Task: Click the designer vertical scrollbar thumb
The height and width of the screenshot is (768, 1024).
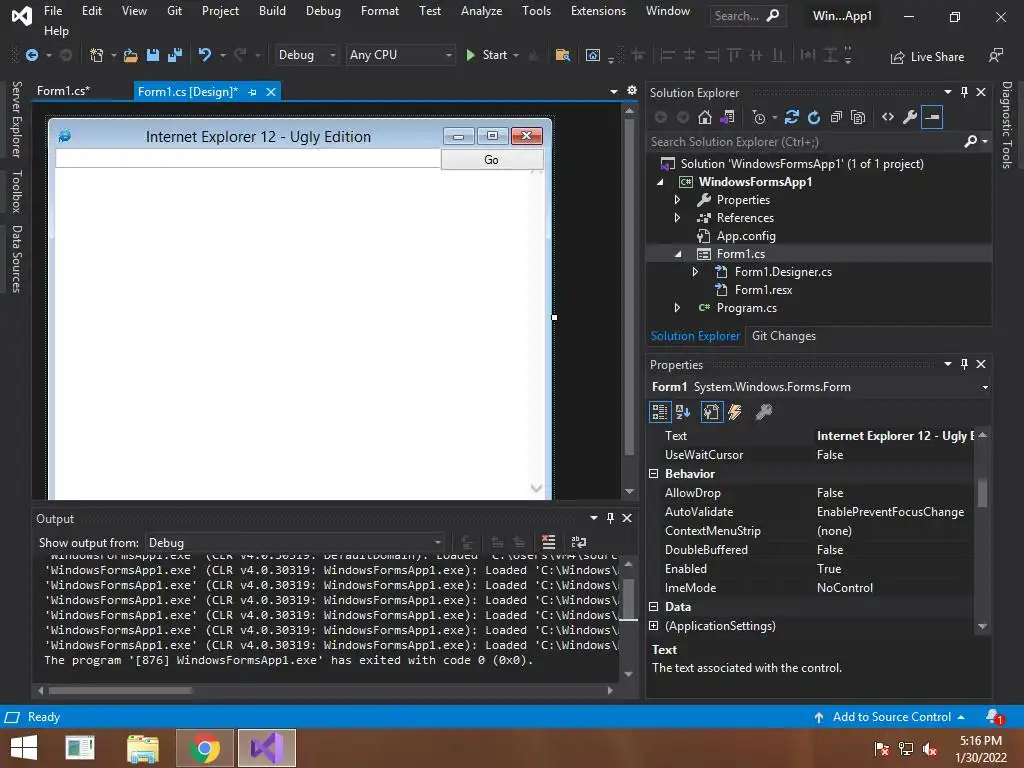Action: click(x=629, y=287)
